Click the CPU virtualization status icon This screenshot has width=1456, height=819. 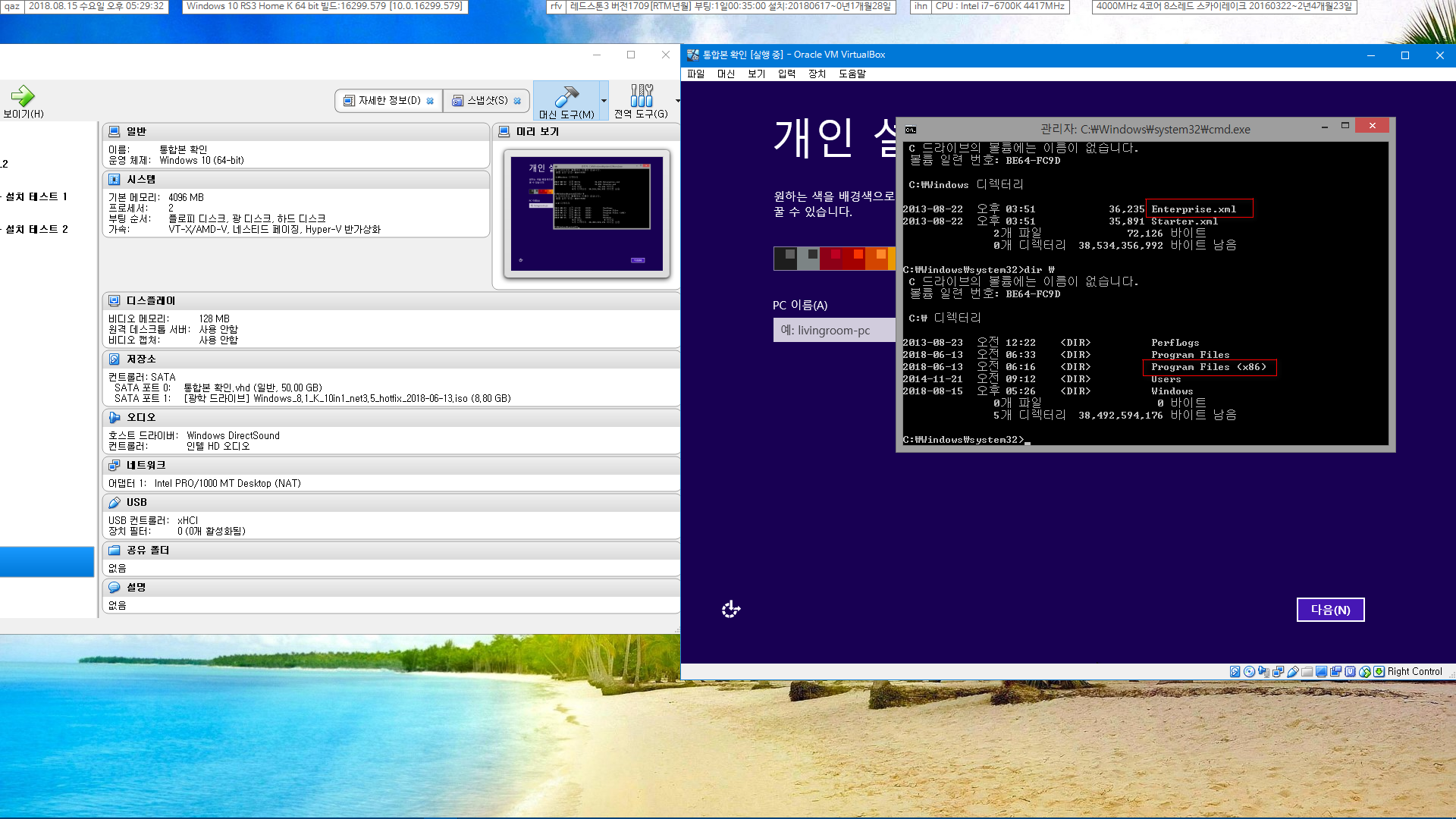tap(1350, 672)
